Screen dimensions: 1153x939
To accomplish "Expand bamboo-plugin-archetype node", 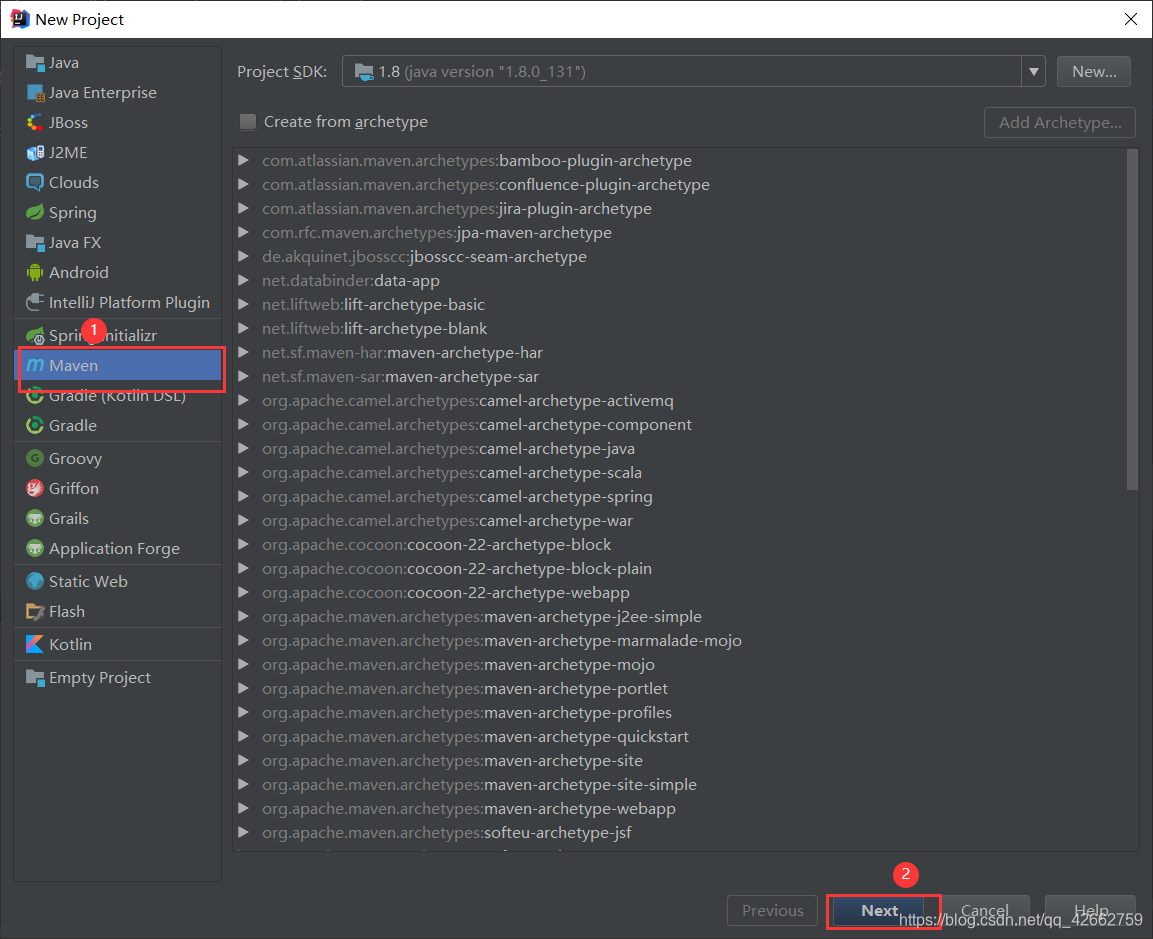I will [x=243, y=160].
